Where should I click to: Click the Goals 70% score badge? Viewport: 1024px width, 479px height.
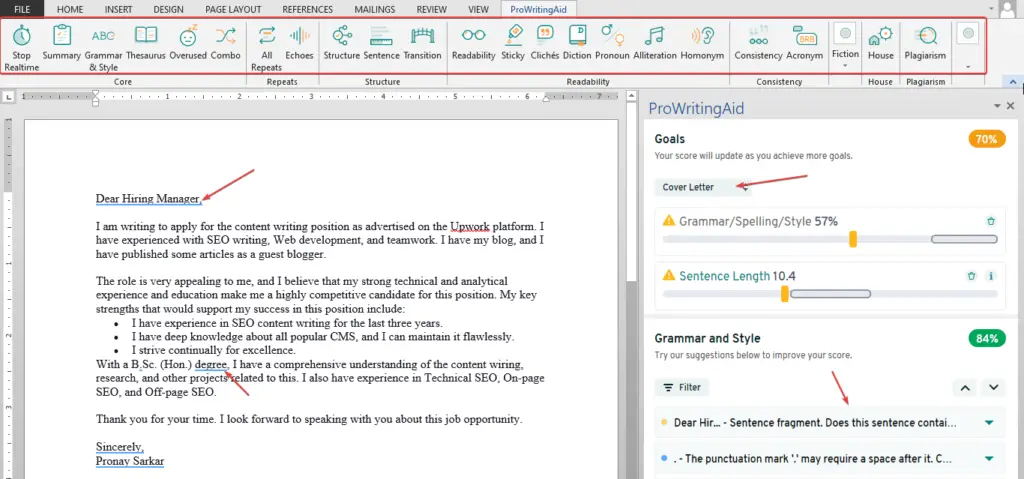[987, 139]
